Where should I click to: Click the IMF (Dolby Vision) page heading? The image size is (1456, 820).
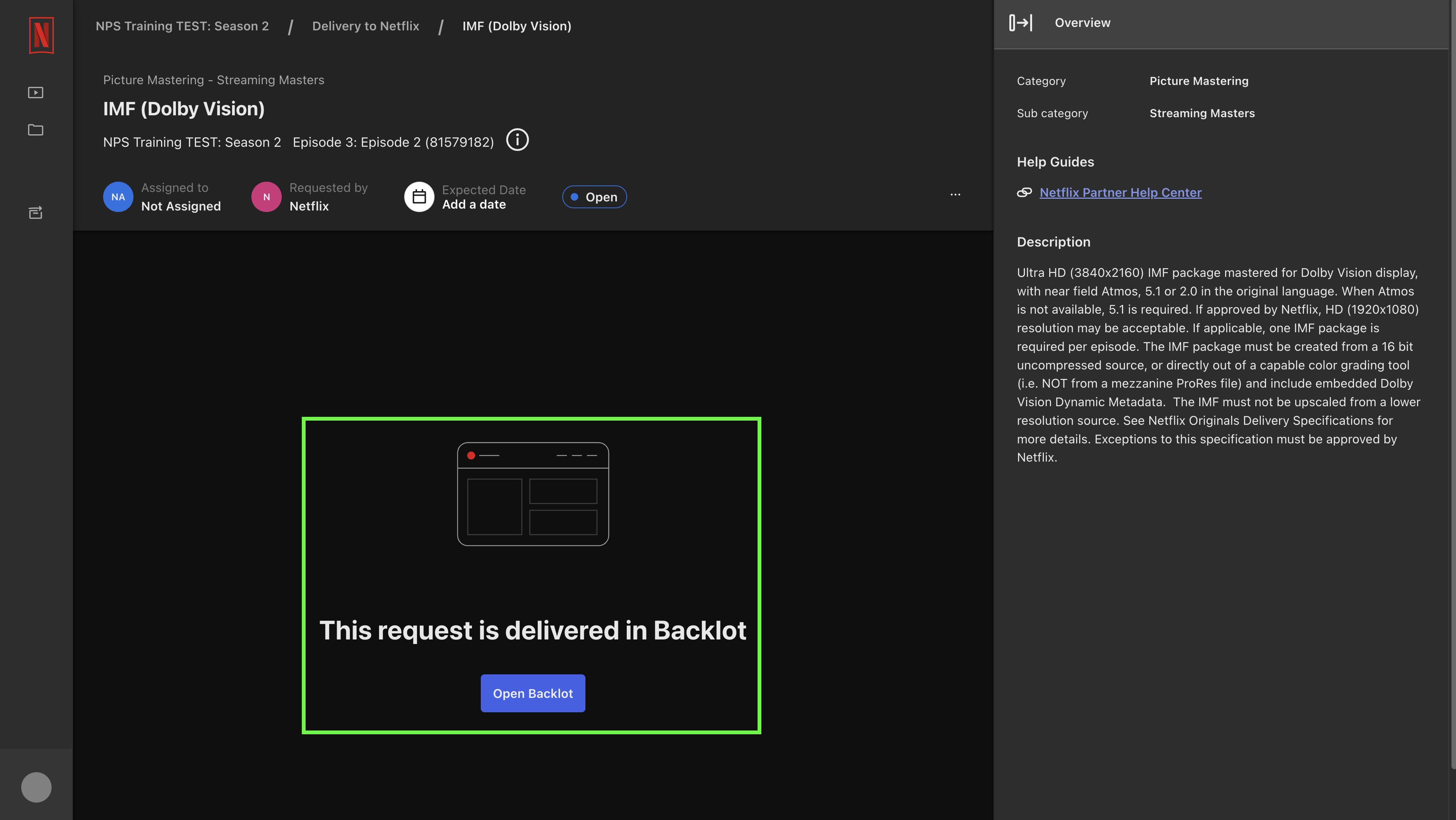coord(184,108)
